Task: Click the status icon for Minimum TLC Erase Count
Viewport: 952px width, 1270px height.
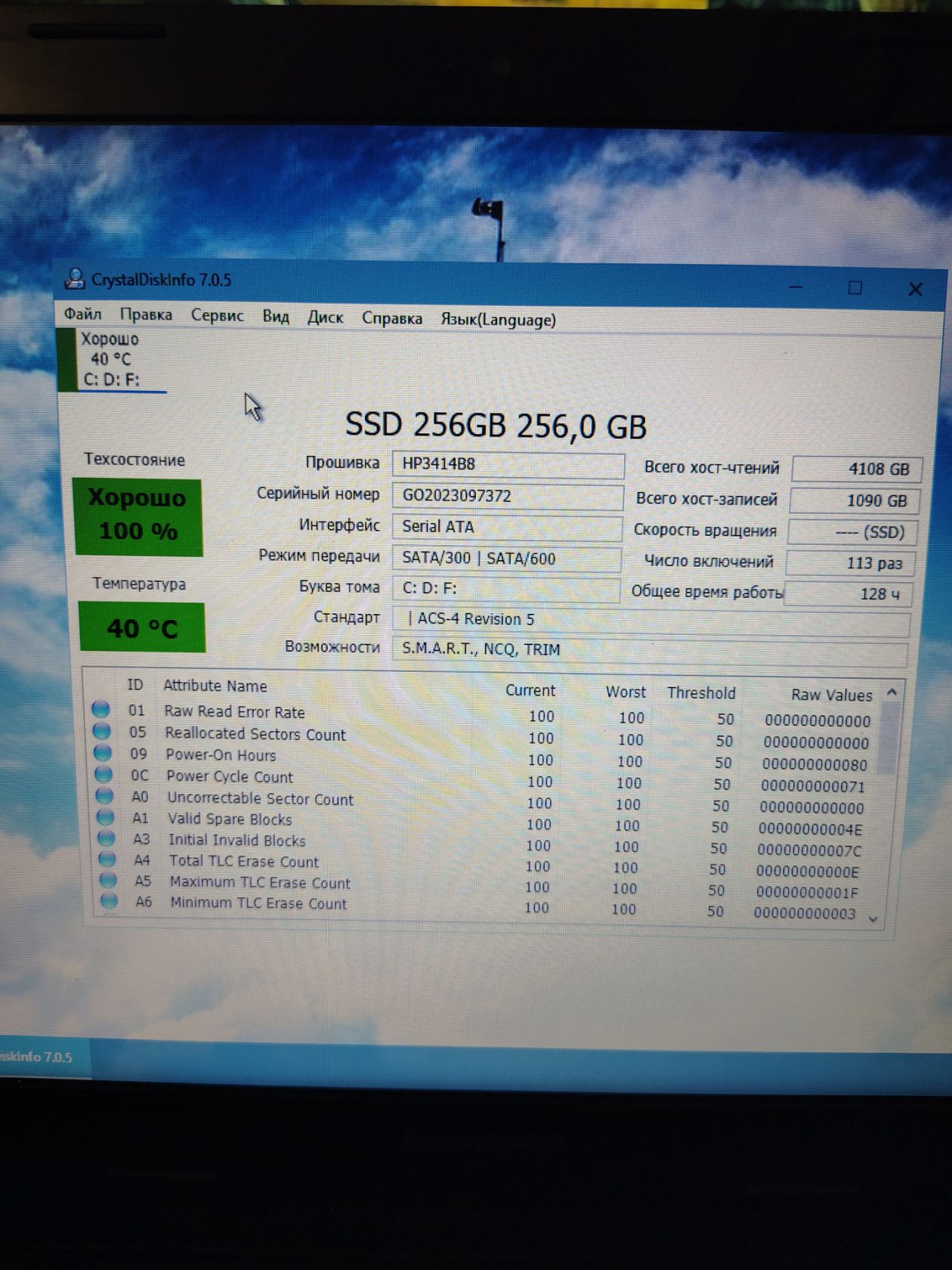Action: [110, 901]
